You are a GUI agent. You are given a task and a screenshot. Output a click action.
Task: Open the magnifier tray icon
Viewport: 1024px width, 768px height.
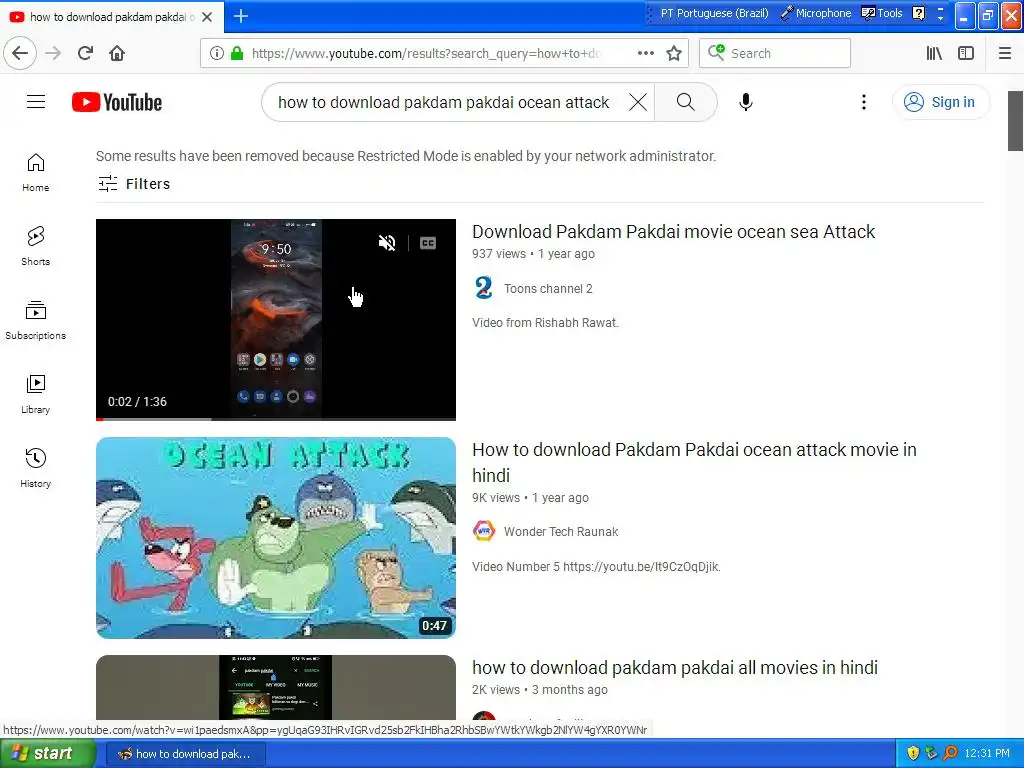coord(950,754)
